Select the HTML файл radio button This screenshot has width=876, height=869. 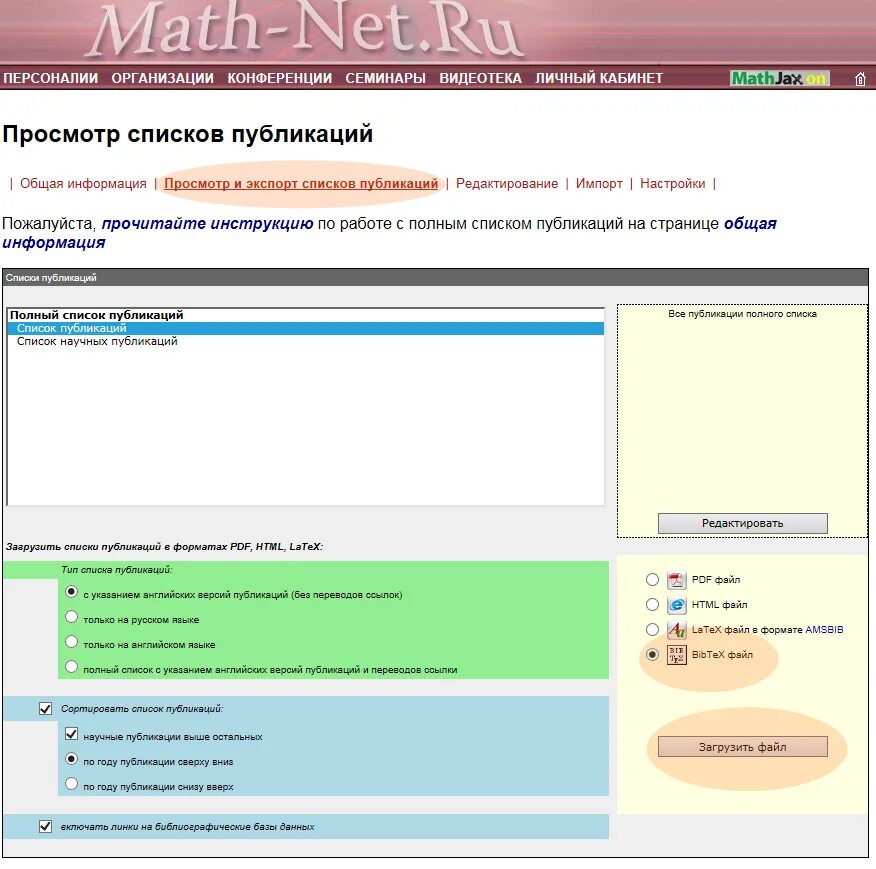(652, 605)
